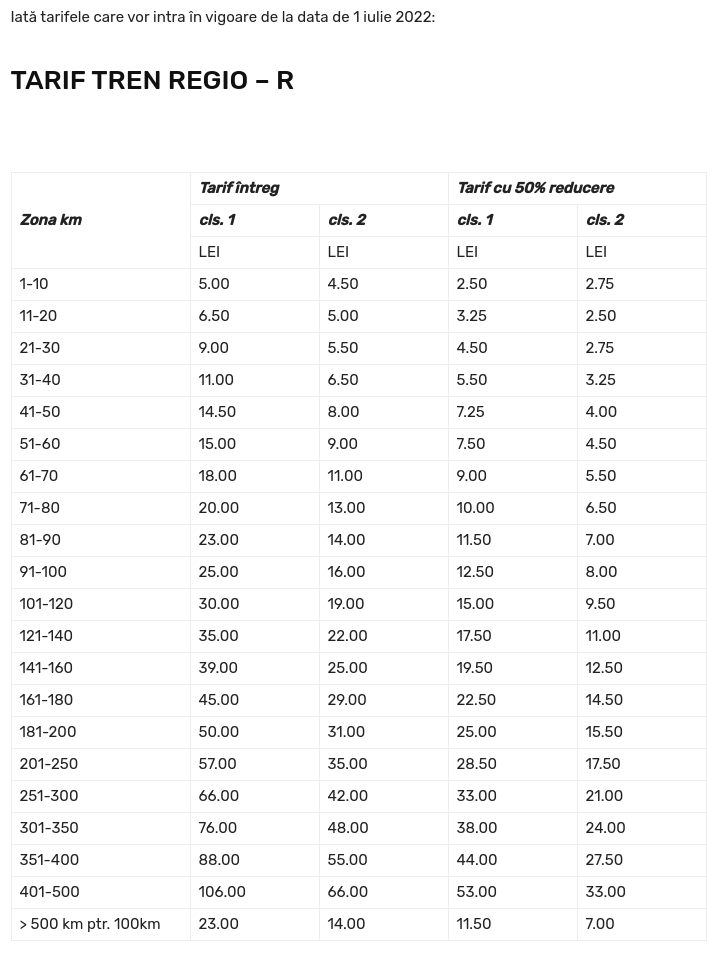Screen dimensions: 717x974
Task: Click the 57.00 first class fare
Action: 217,764
